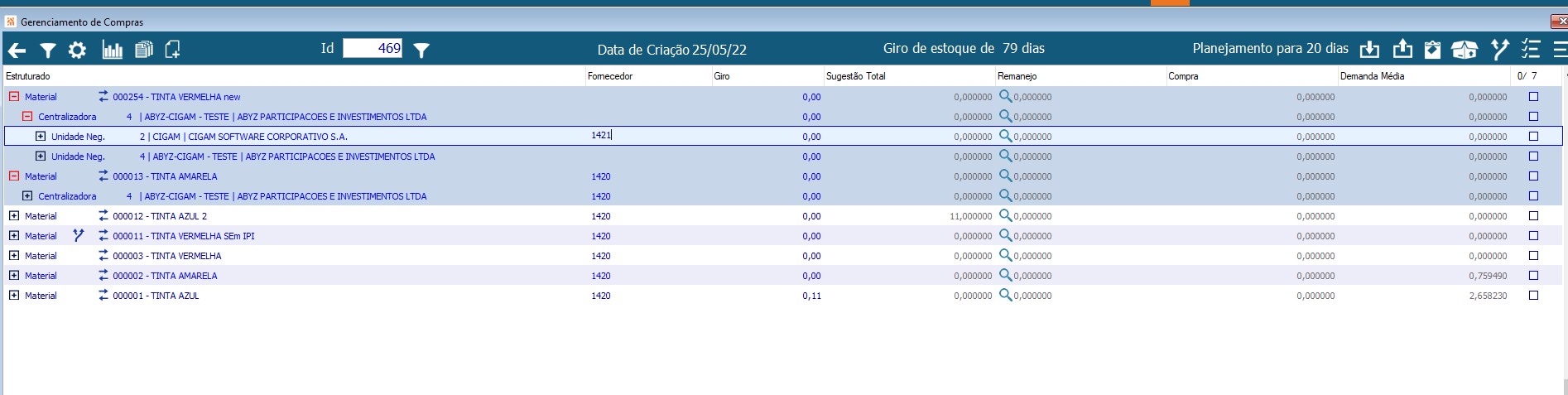Click the import tray down-arrow icon

1370,50
